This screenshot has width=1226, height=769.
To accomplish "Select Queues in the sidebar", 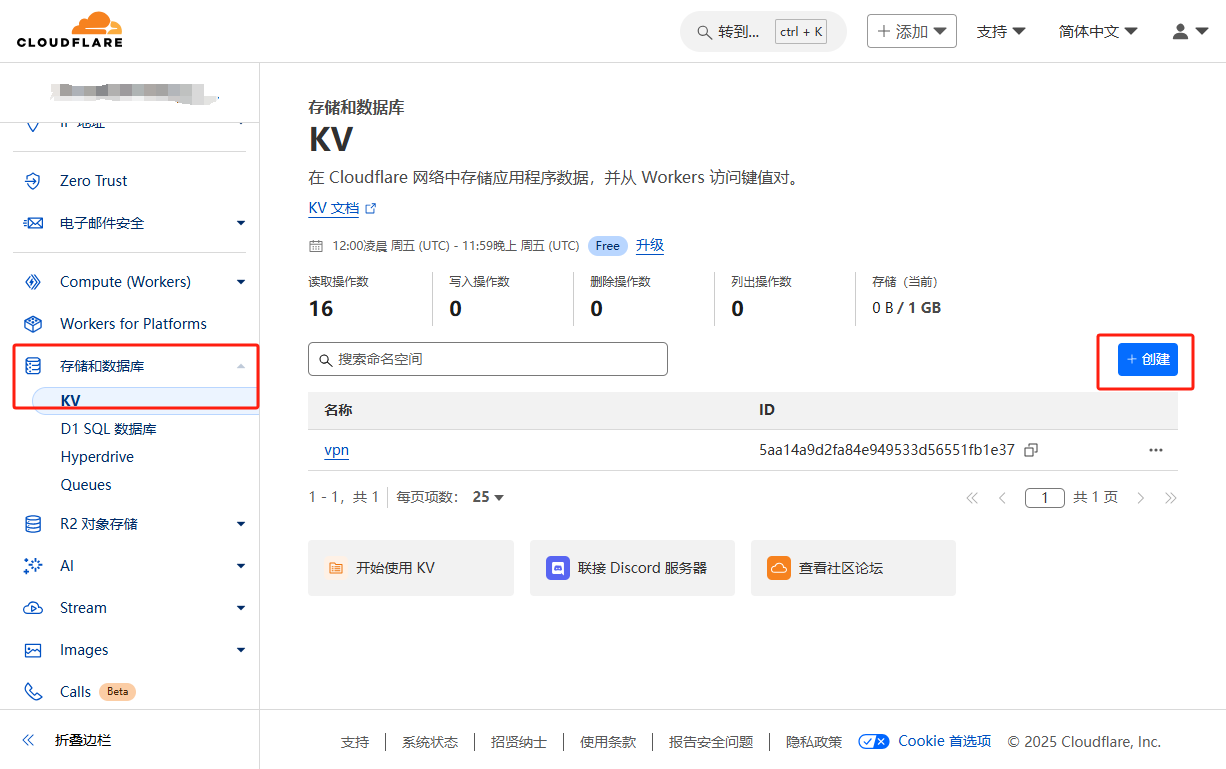I will pyautogui.click(x=86, y=485).
